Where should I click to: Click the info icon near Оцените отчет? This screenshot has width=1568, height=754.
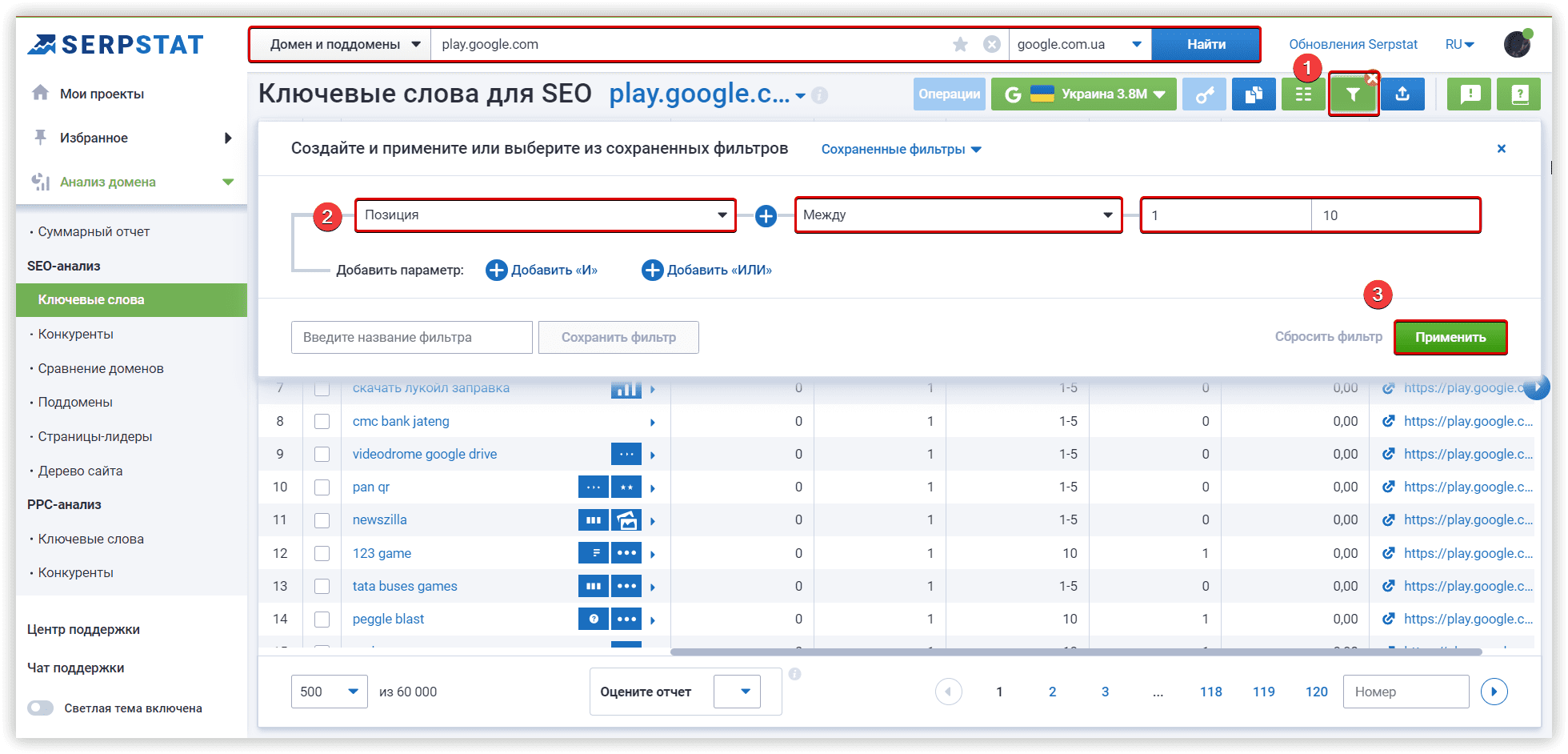click(794, 674)
